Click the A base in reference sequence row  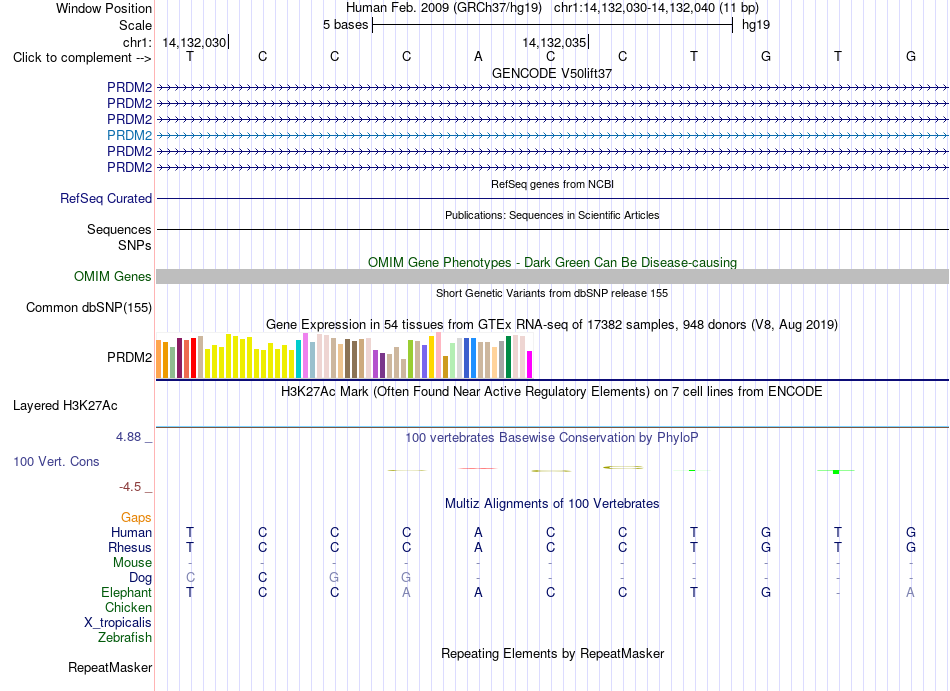point(478,57)
